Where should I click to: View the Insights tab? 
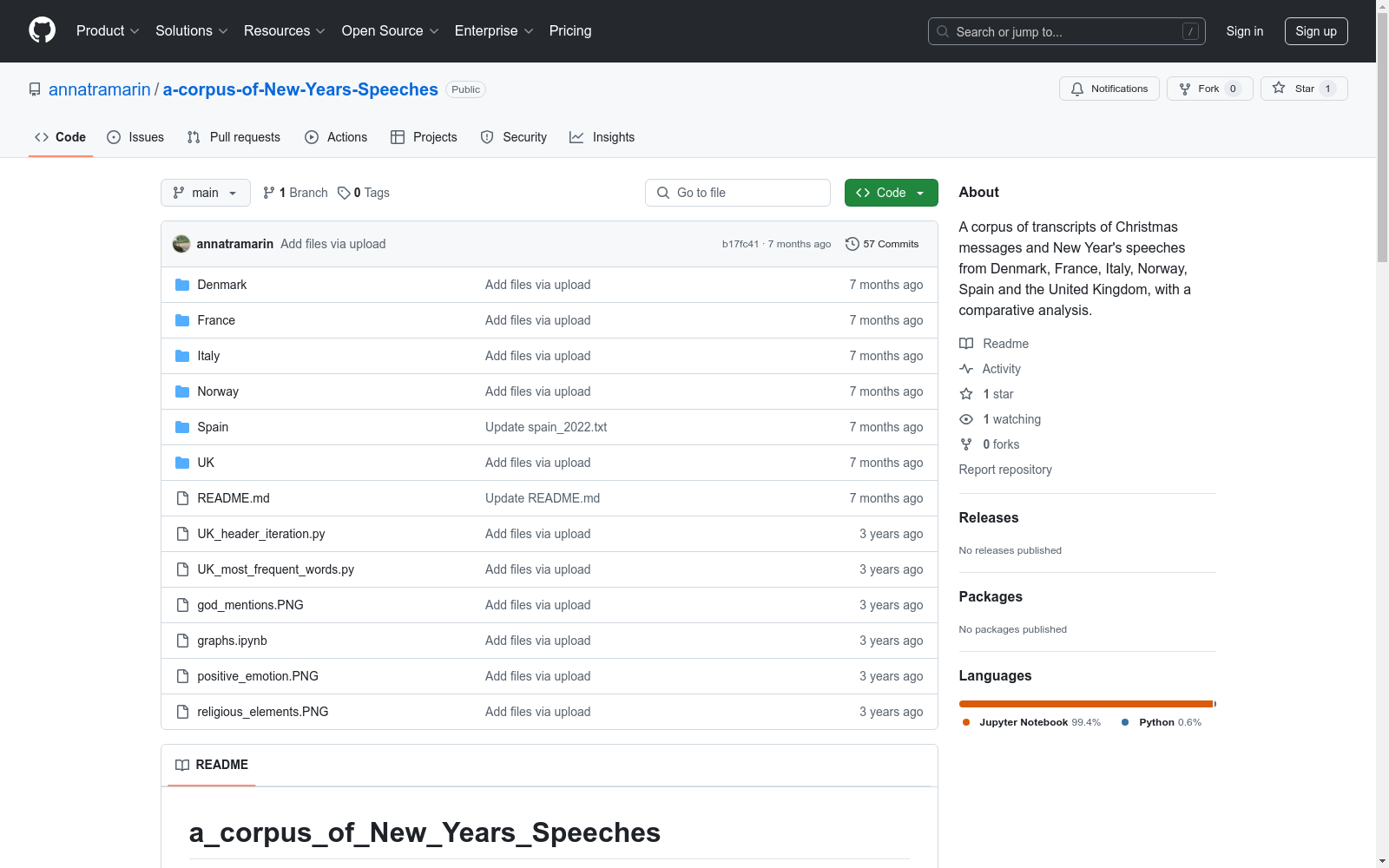[x=602, y=137]
